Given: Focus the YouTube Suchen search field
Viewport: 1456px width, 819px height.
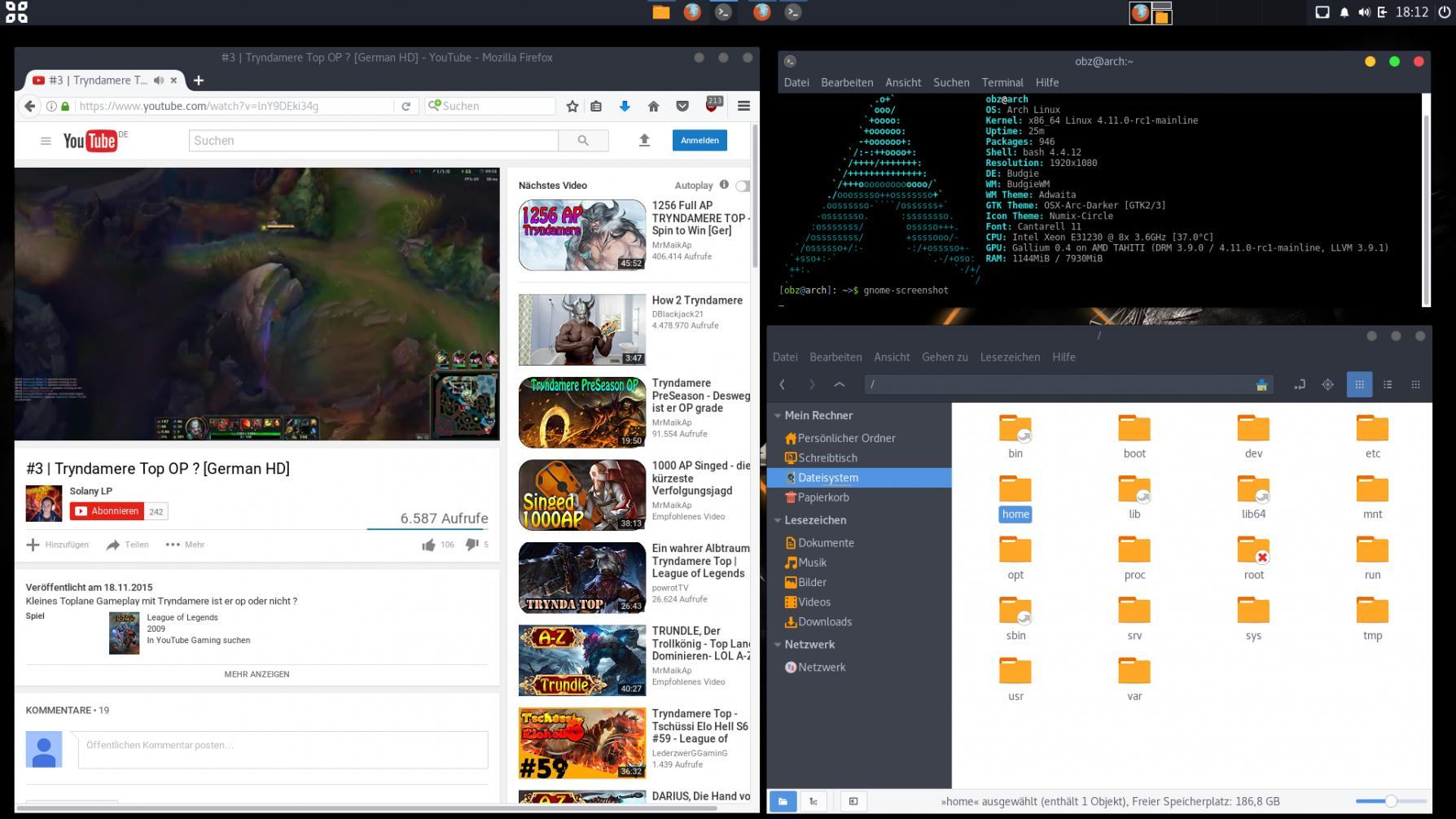Looking at the screenshot, I should pyautogui.click(x=374, y=141).
